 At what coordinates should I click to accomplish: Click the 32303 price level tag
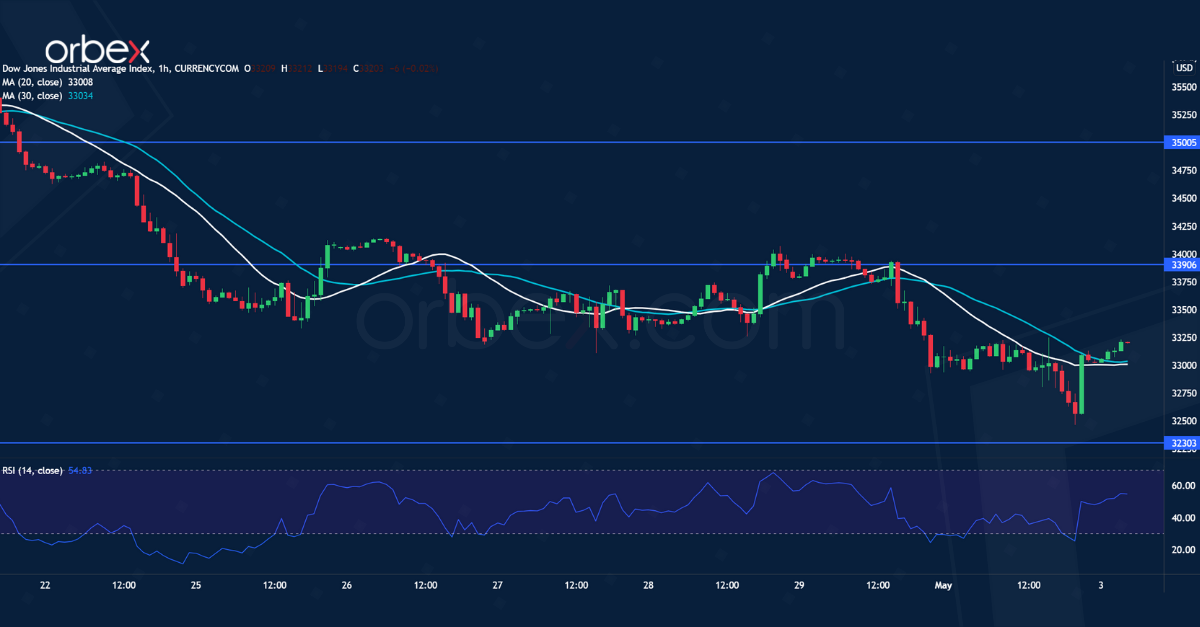1183,470
